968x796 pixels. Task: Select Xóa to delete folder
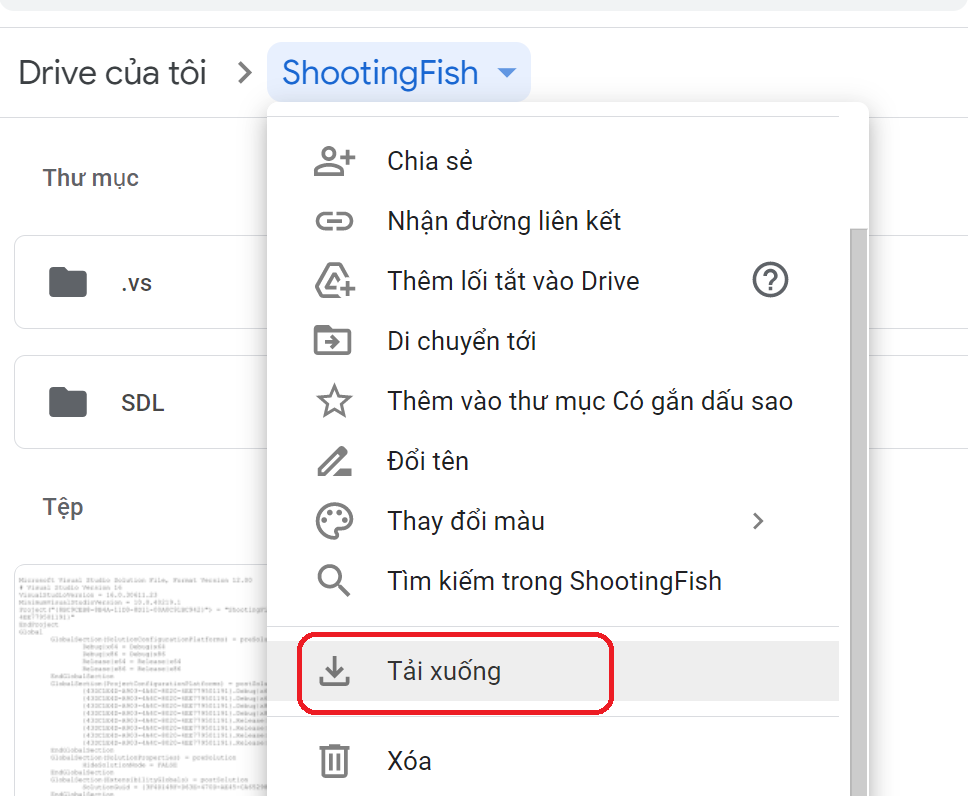click(x=553, y=761)
